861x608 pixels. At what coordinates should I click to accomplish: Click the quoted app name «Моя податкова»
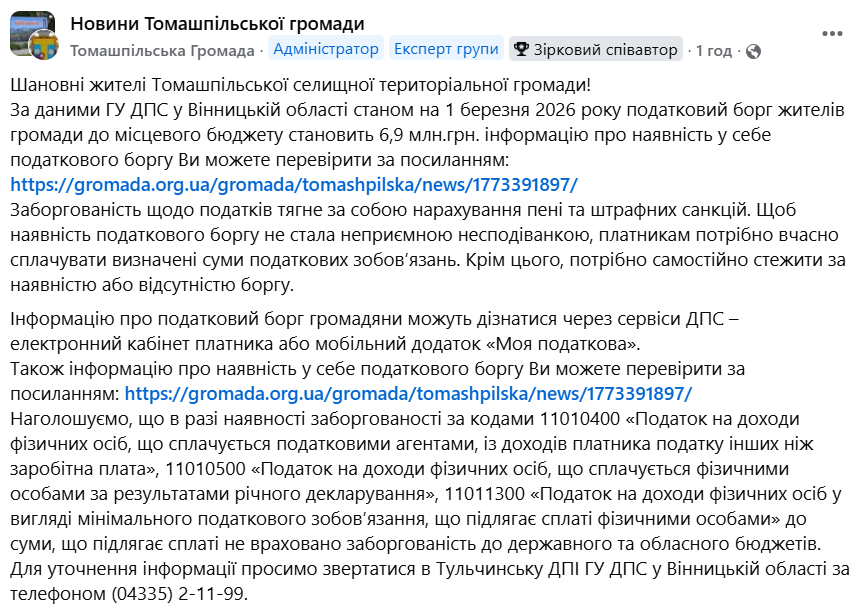point(553,344)
